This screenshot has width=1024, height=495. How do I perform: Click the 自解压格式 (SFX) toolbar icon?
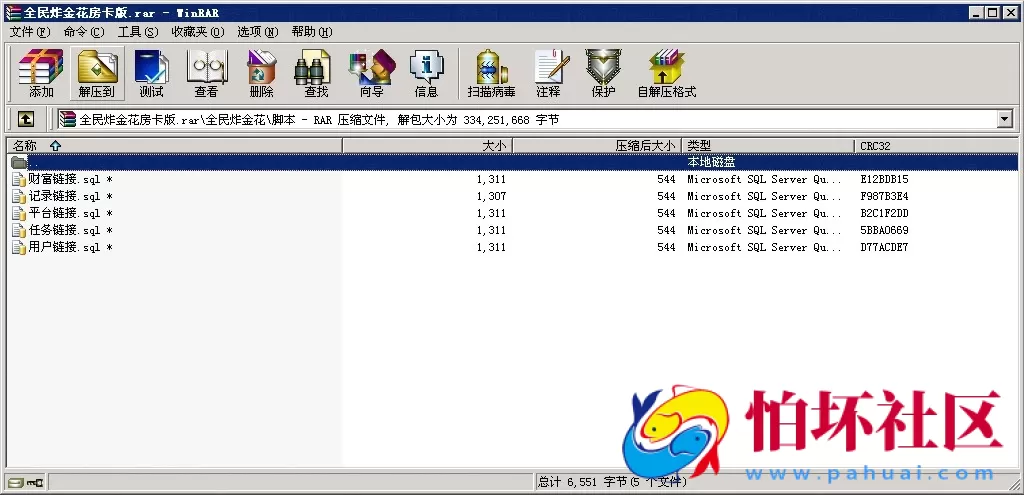click(667, 73)
